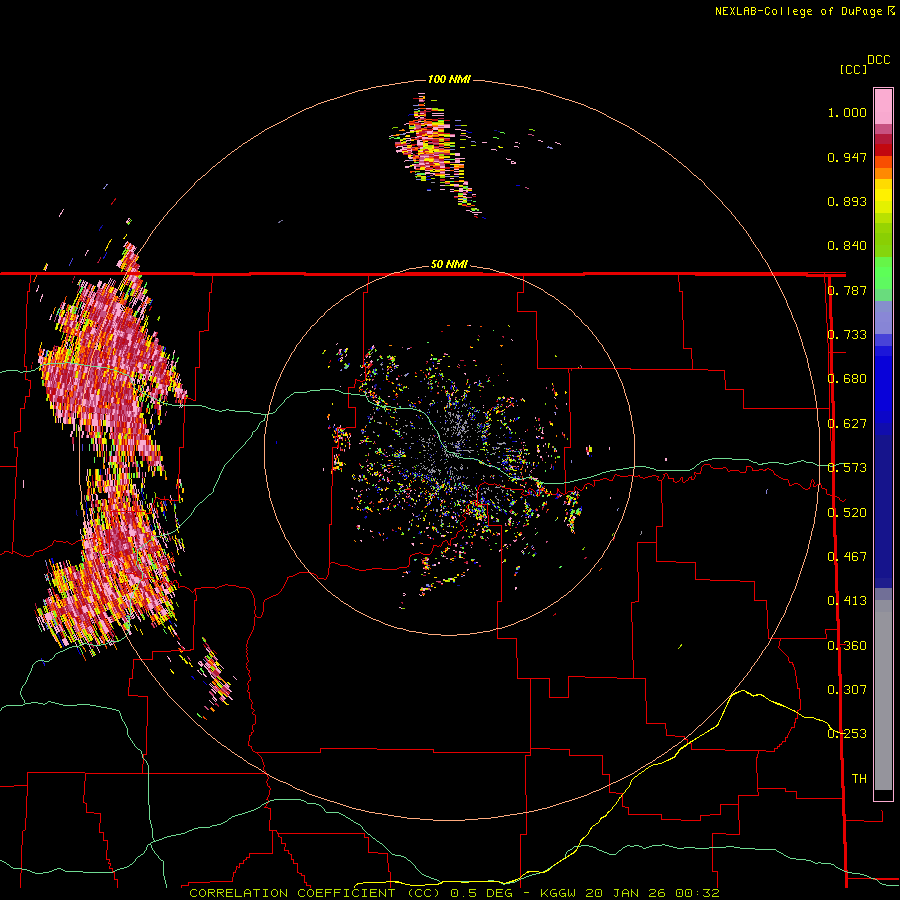This screenshot has width=900, height=900.
Task: Click the echo cluster just below 100 NMI label
Action: pos(437,153)
